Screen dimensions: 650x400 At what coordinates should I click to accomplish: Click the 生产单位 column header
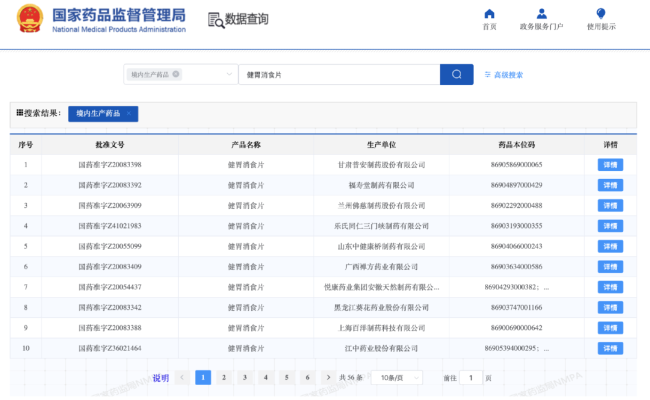point(381,145)
